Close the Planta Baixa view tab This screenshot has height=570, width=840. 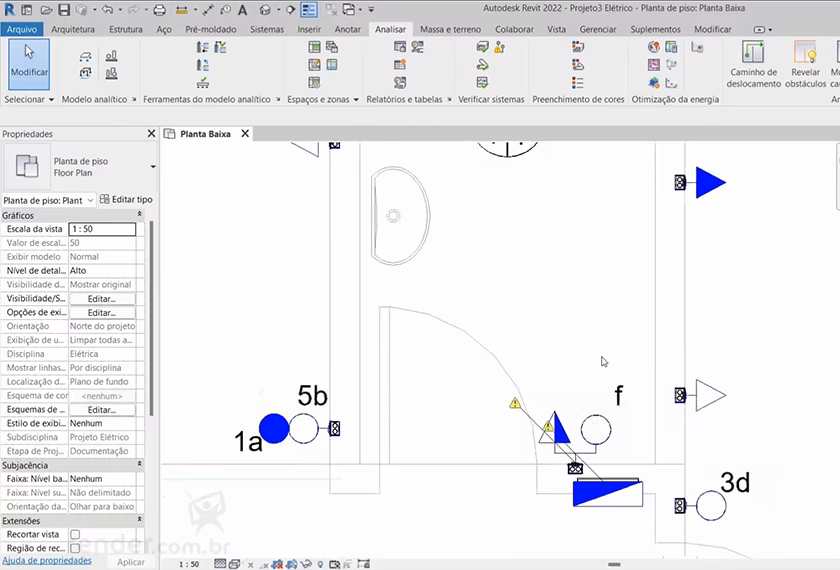click(x=243, y=134)
